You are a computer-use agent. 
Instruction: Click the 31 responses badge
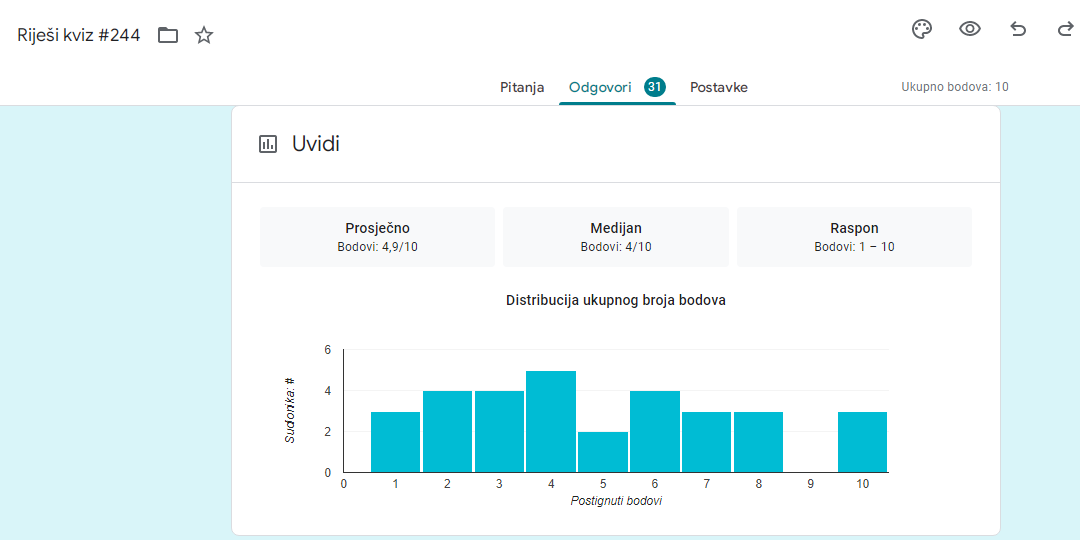[655, 87]
